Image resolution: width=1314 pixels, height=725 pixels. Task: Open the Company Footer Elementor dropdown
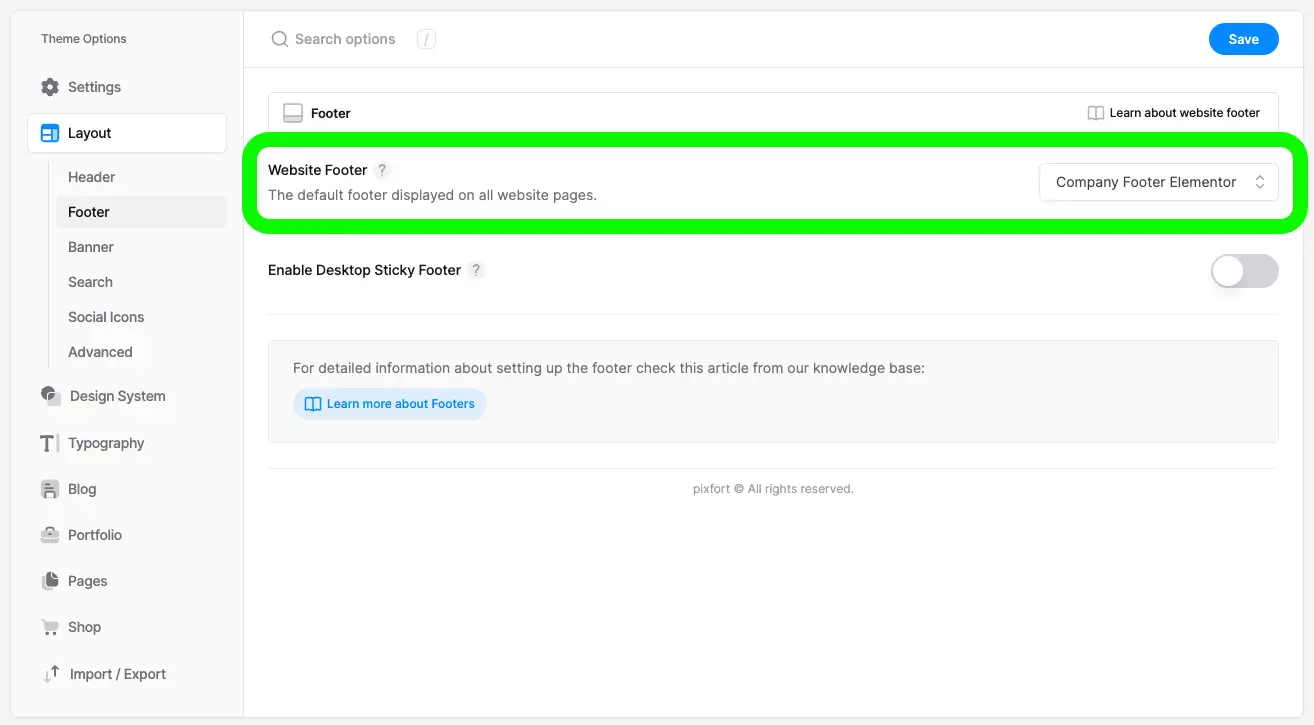click(x=1159, y=182)
